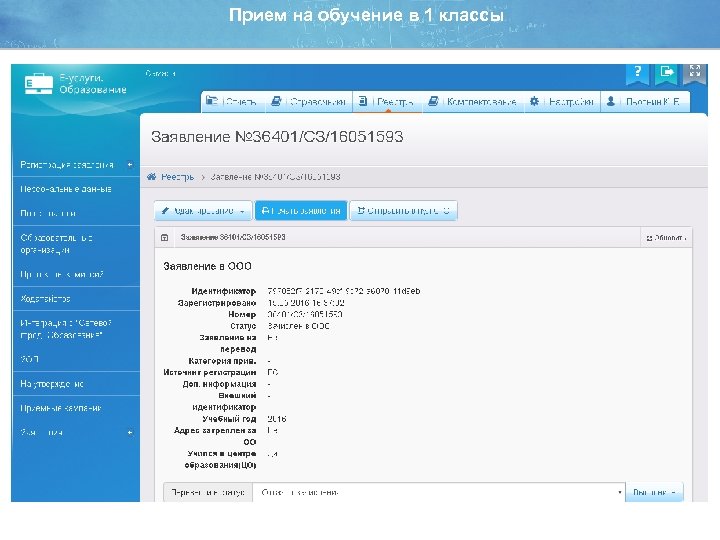Expand the Заявления sidebar section arrow

click(x=130, y=433)
